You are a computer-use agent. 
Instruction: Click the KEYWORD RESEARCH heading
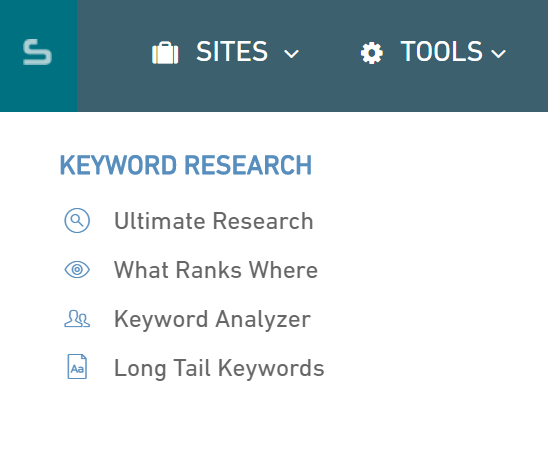pyautogui.click(x=186, y=165)
